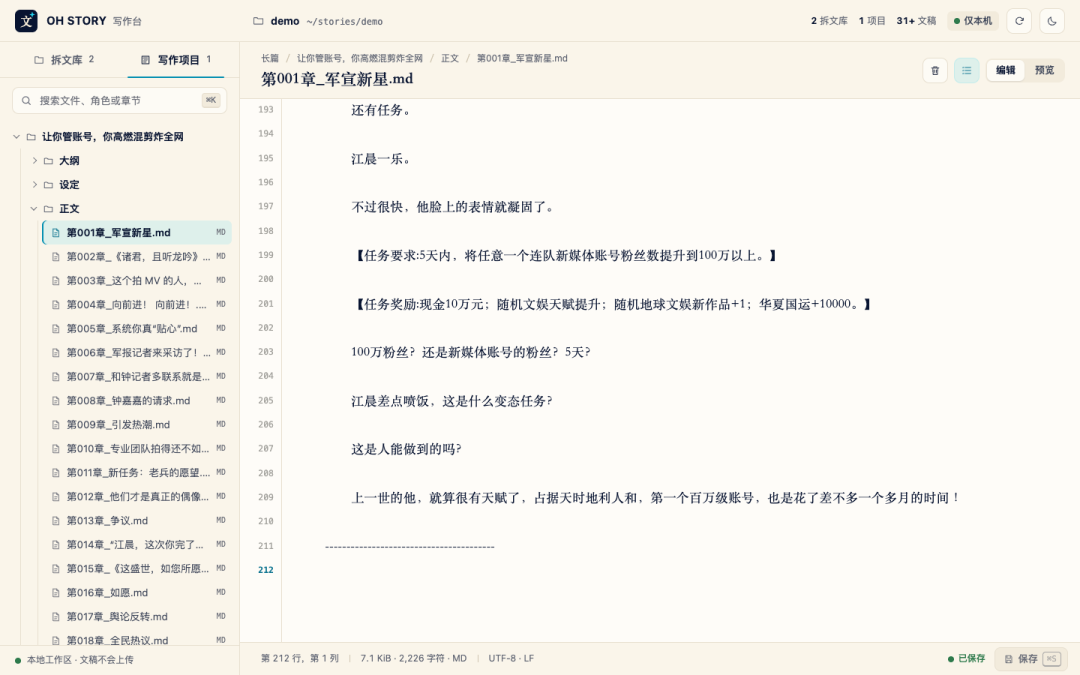Click the 大纲 folder icon
Screen dimensions: 1080x675
pos(48,160)
